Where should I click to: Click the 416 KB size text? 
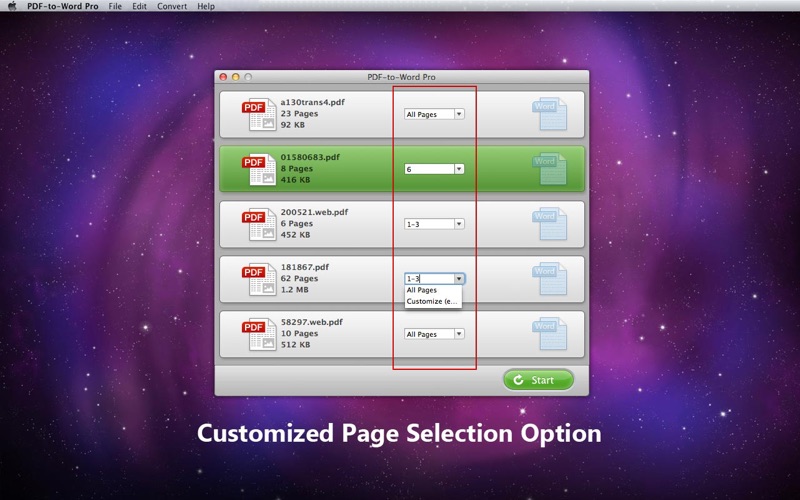coord(295,180)
